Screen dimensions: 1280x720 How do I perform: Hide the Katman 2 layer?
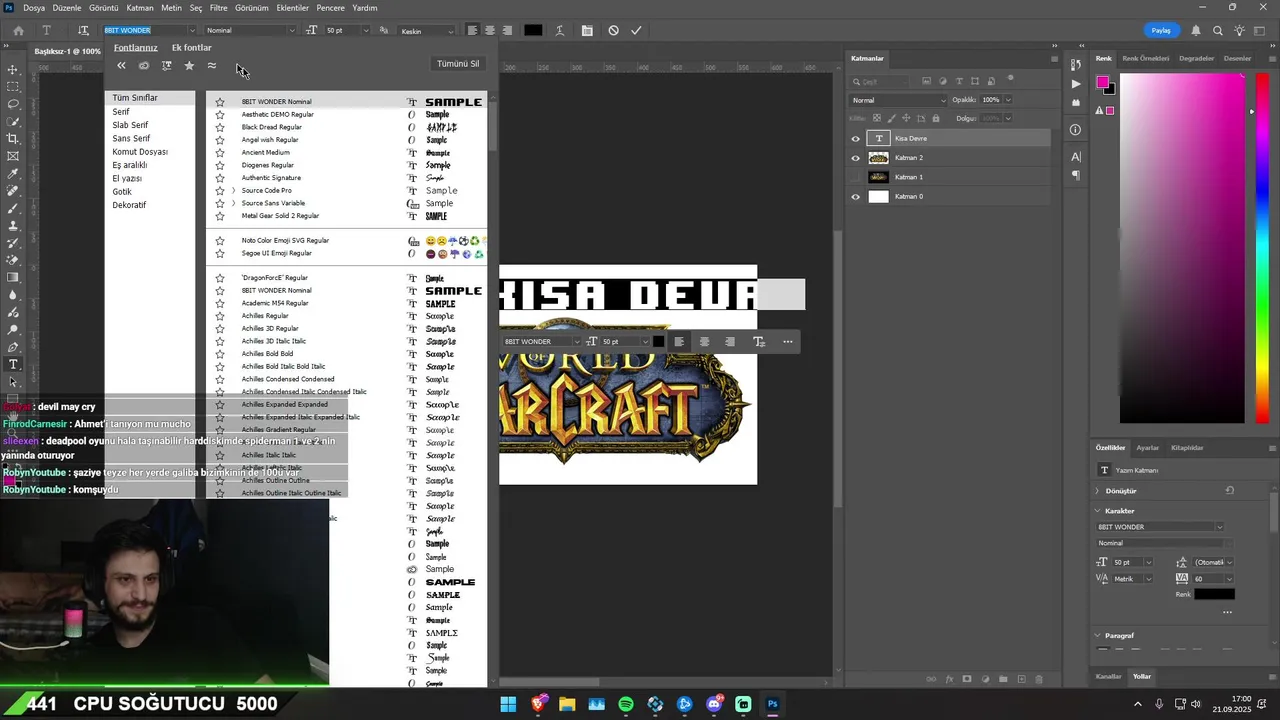pyautogui.click(x=855, y=158)
